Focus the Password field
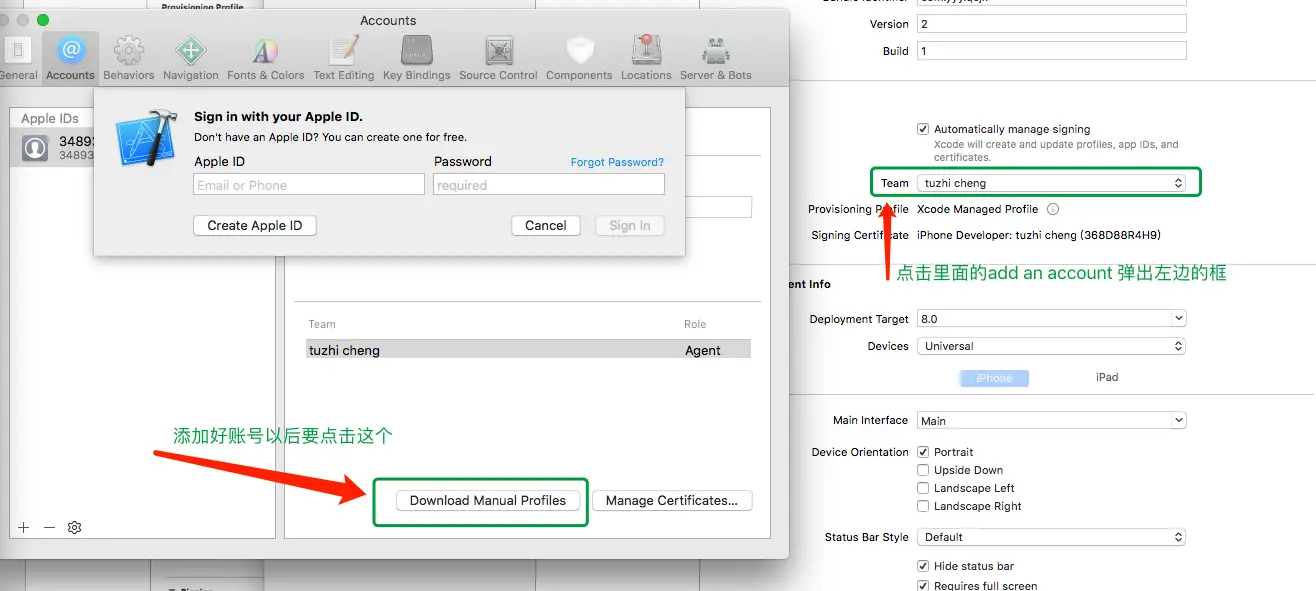This screenshot has height=591, width=1316. (x=549, y=185)
